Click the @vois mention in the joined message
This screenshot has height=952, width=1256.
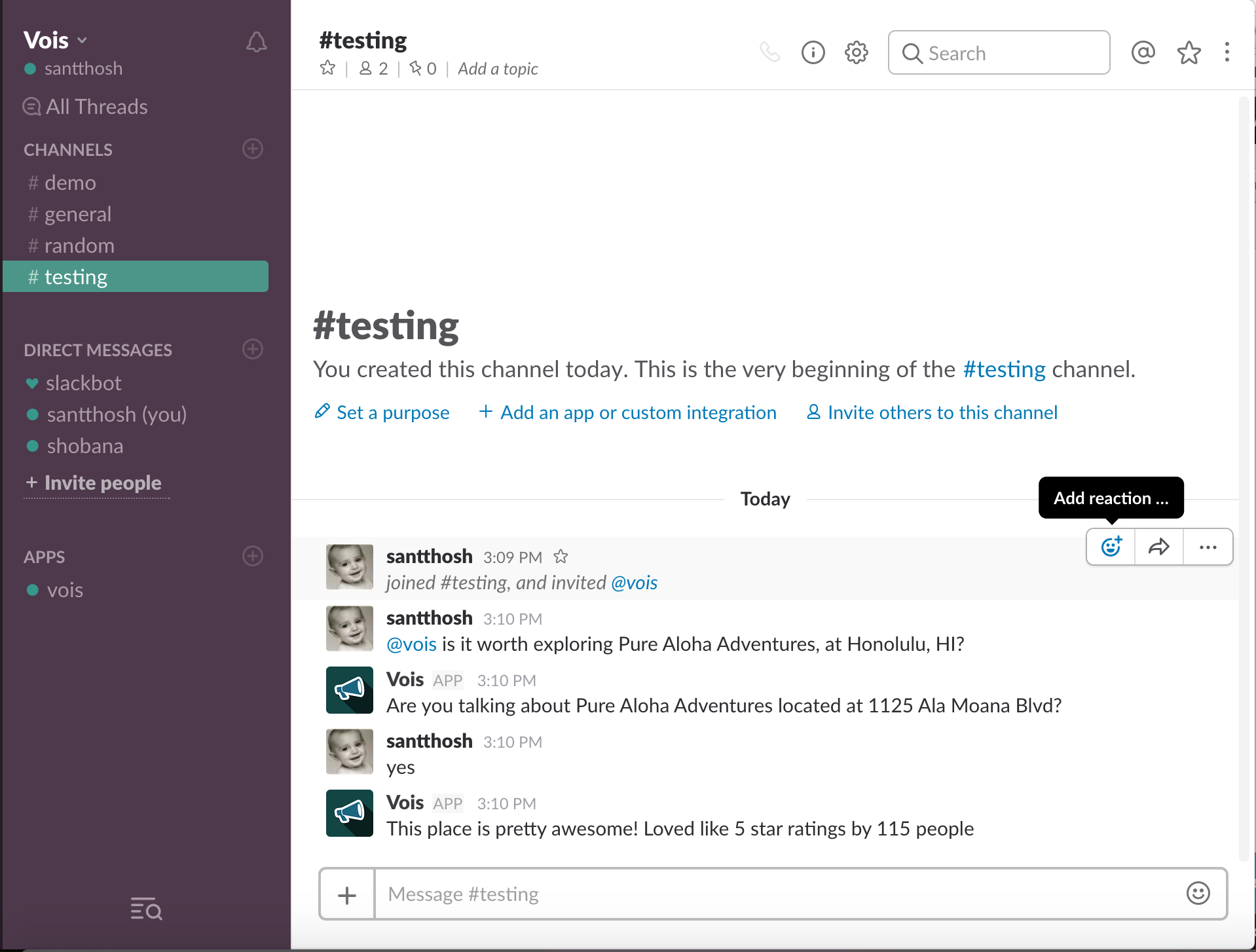(x=634, y=583)
